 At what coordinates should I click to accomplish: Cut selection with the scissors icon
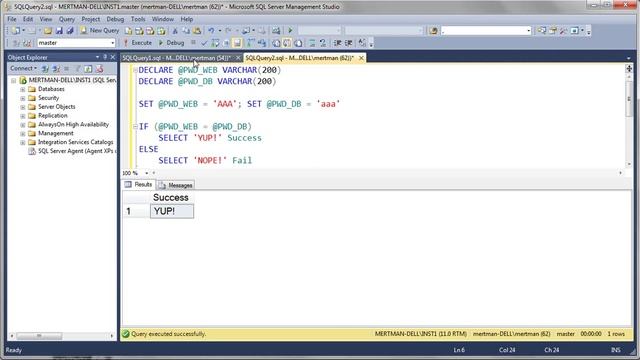175,31
